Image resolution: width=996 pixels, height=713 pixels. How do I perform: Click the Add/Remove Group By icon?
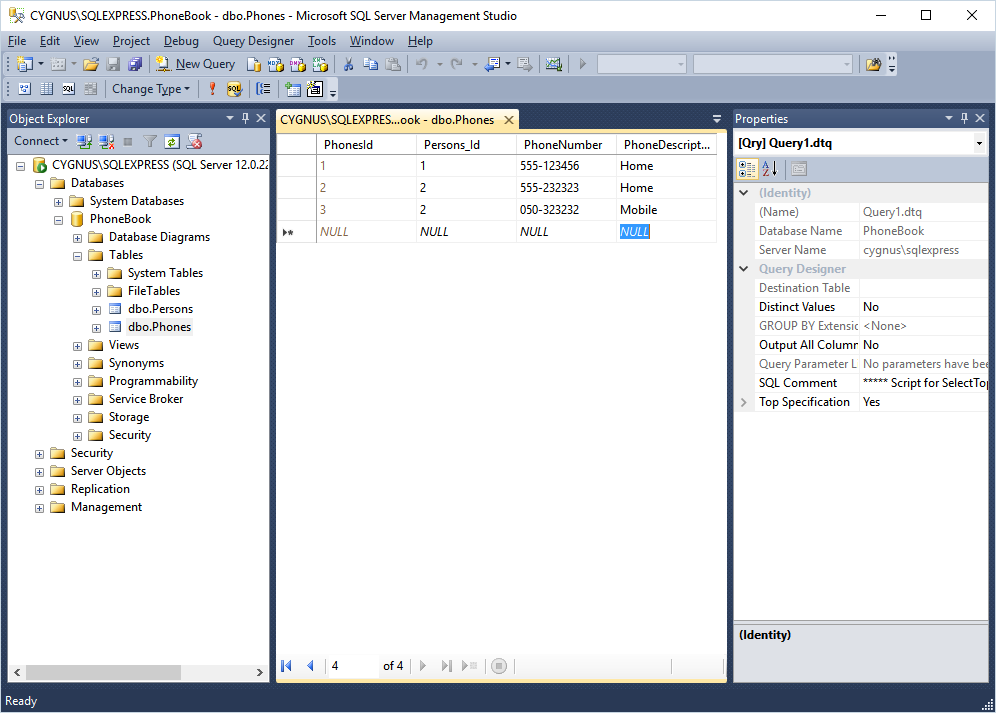[263, 89]
